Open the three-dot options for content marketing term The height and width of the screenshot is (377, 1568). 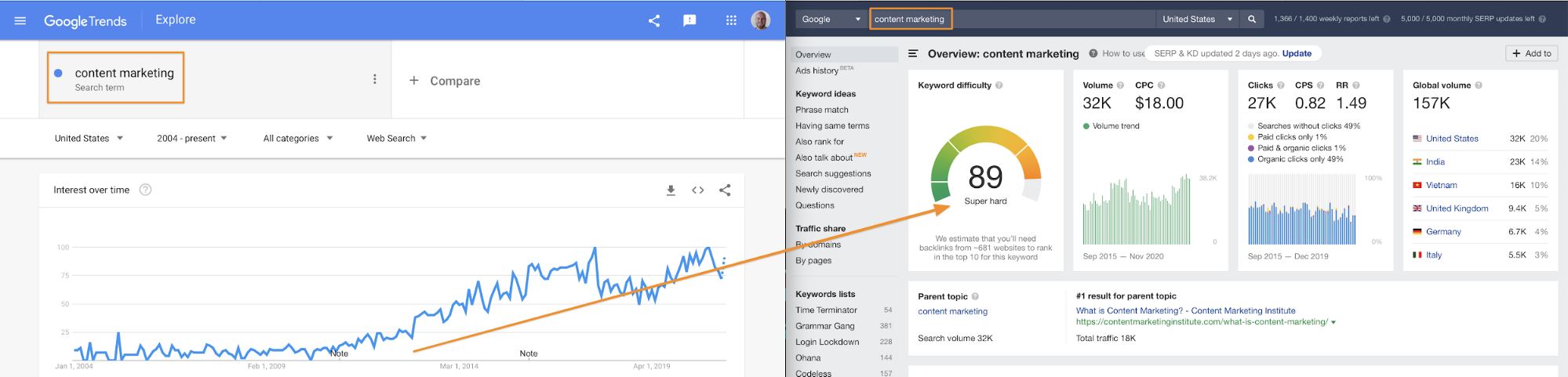pos(375,79)
